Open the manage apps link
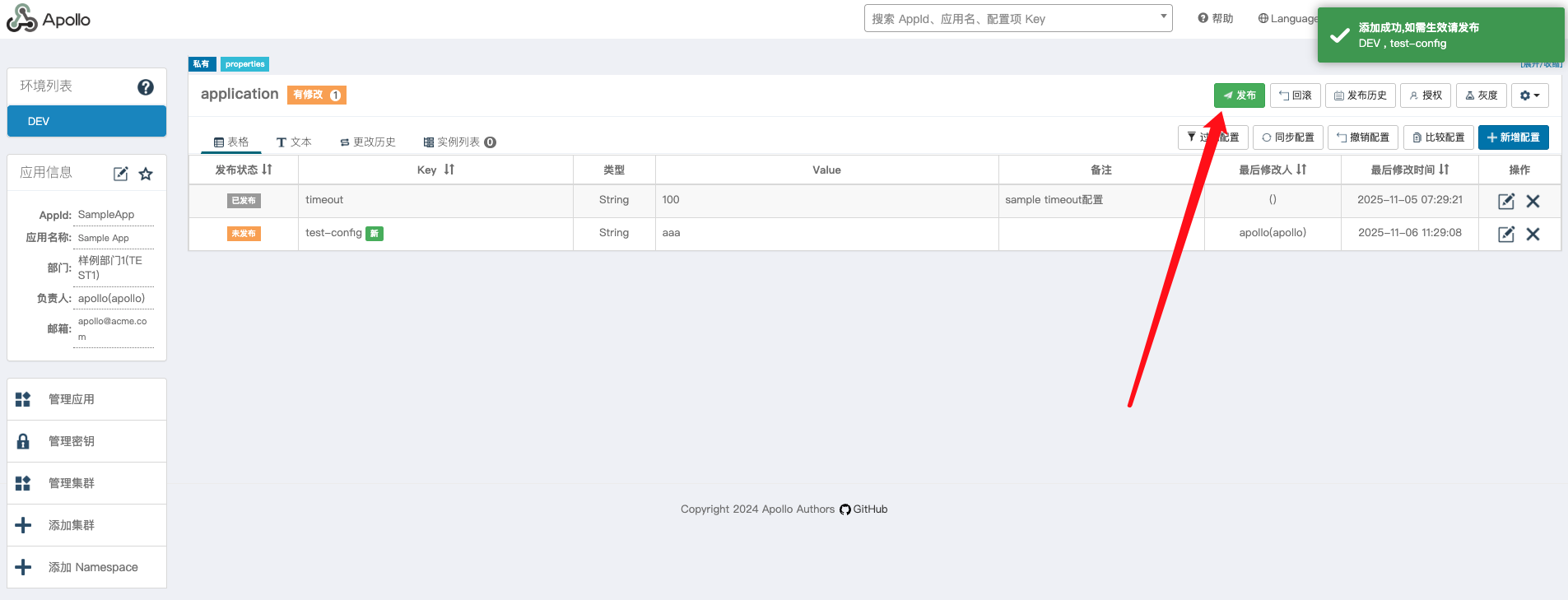 (86, 399)
